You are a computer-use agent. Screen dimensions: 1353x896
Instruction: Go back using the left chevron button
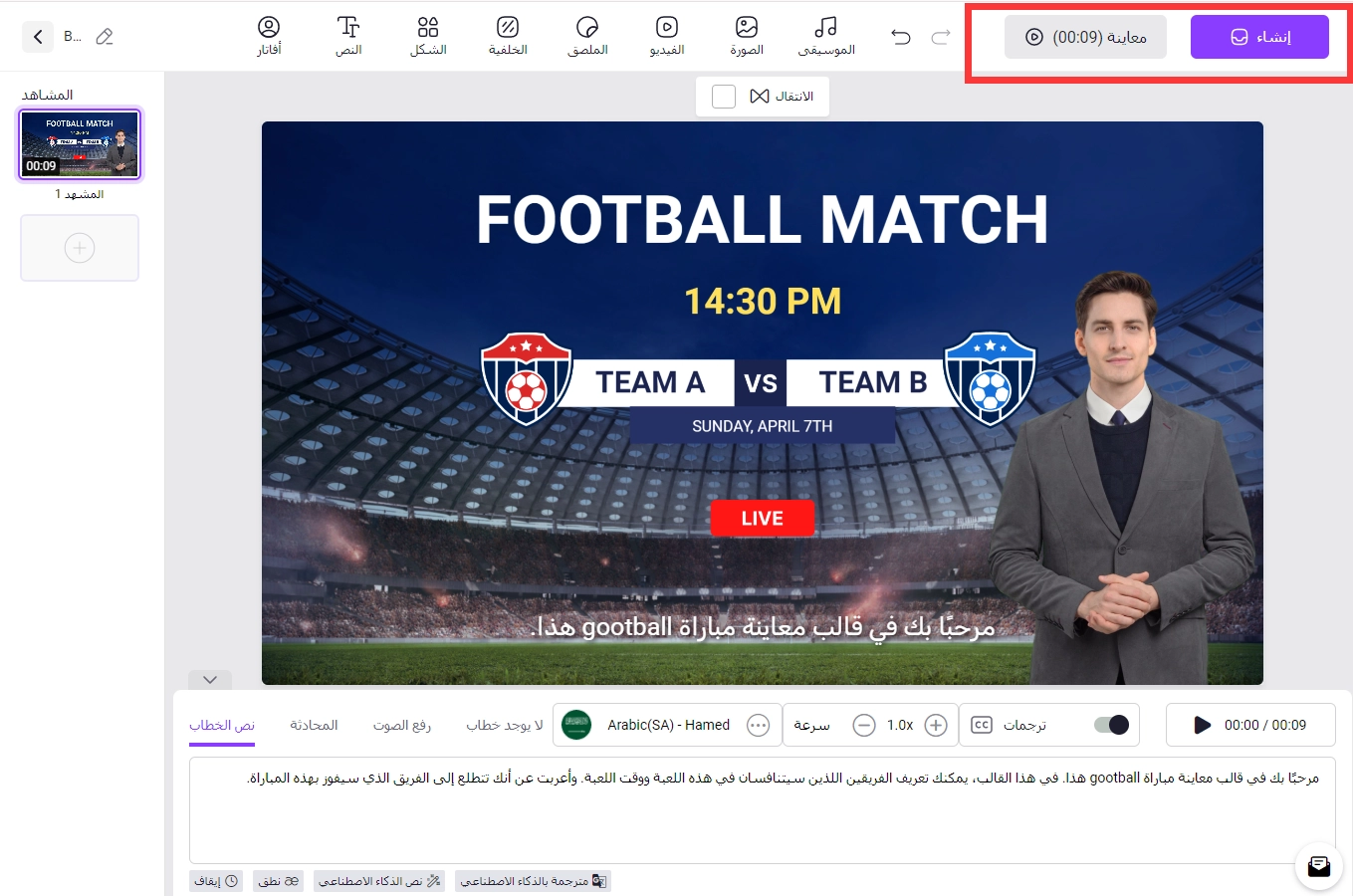point(38,37)
